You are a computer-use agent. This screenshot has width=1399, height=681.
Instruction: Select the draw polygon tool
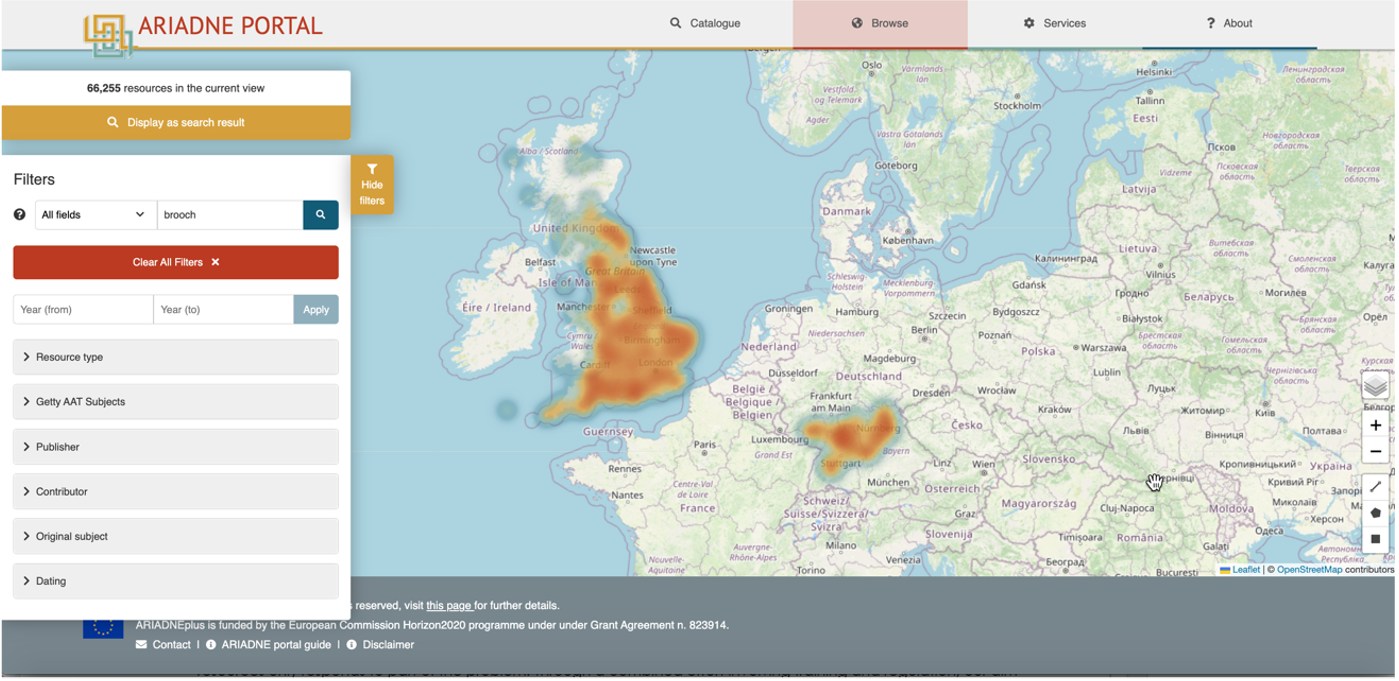tap(1375, 513)
